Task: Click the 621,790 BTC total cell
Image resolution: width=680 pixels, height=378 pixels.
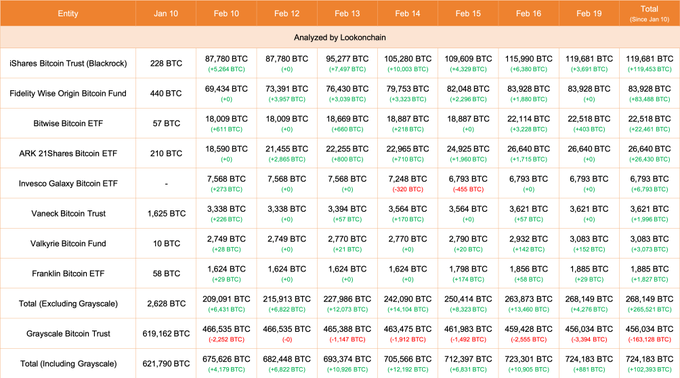Action: click(166, 364)
